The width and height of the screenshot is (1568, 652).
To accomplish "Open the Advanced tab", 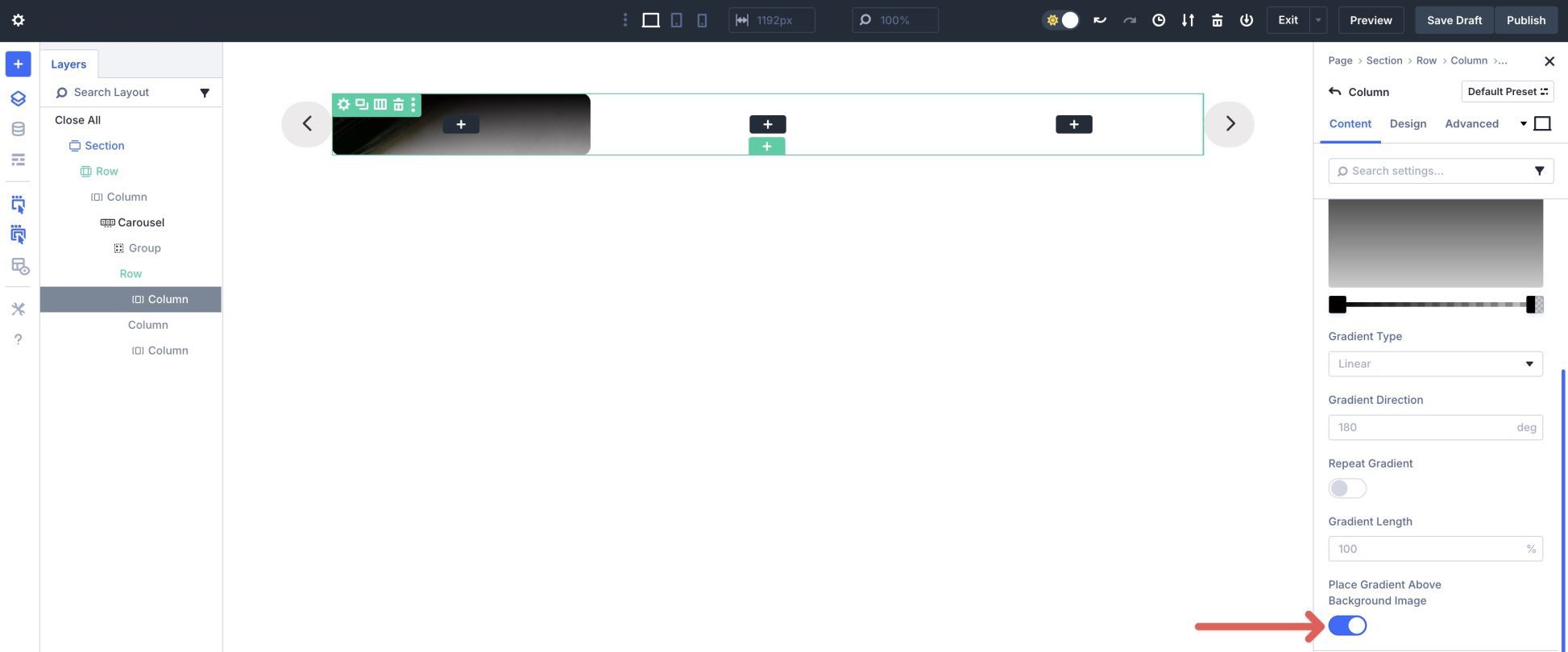I will coord(1471,123).
